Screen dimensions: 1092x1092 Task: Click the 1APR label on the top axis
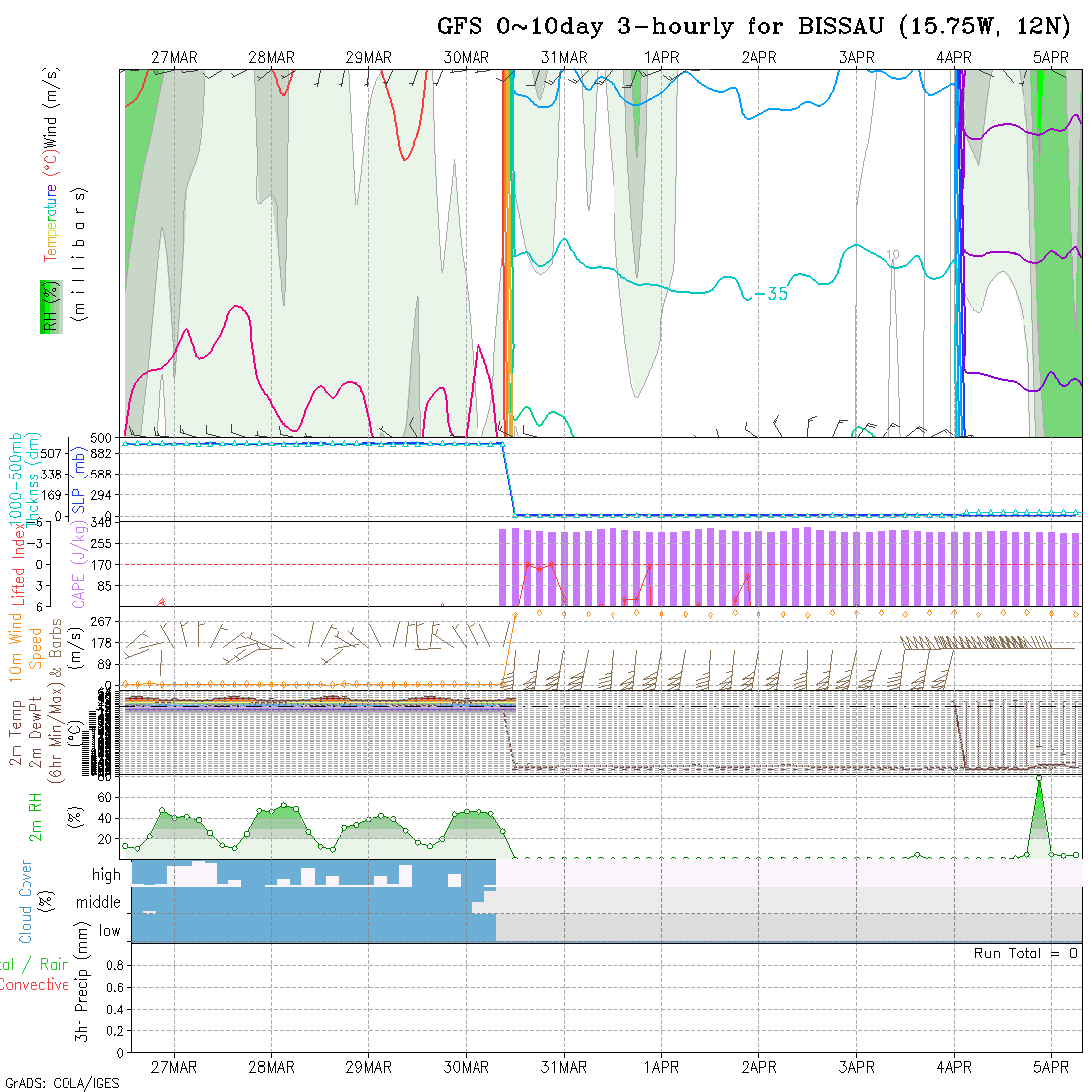tap(661, 57)
